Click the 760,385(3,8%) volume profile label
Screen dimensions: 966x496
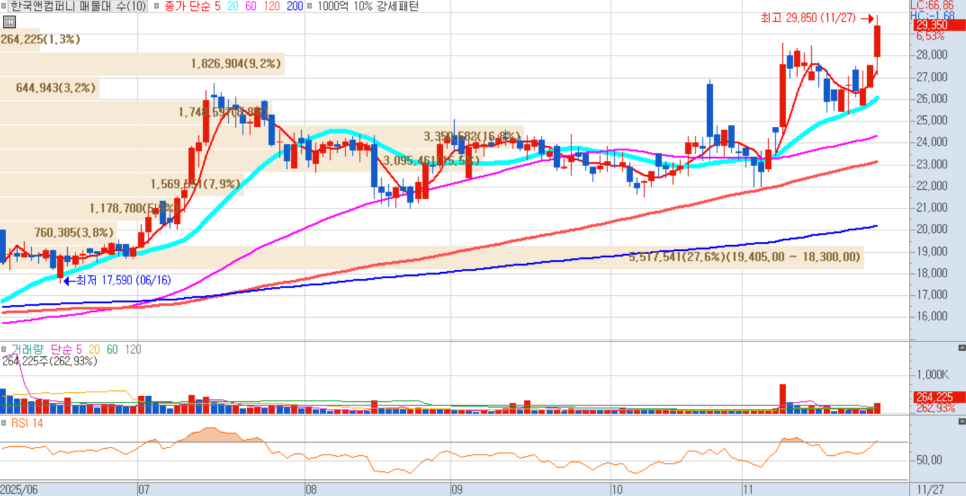(74, 233)
